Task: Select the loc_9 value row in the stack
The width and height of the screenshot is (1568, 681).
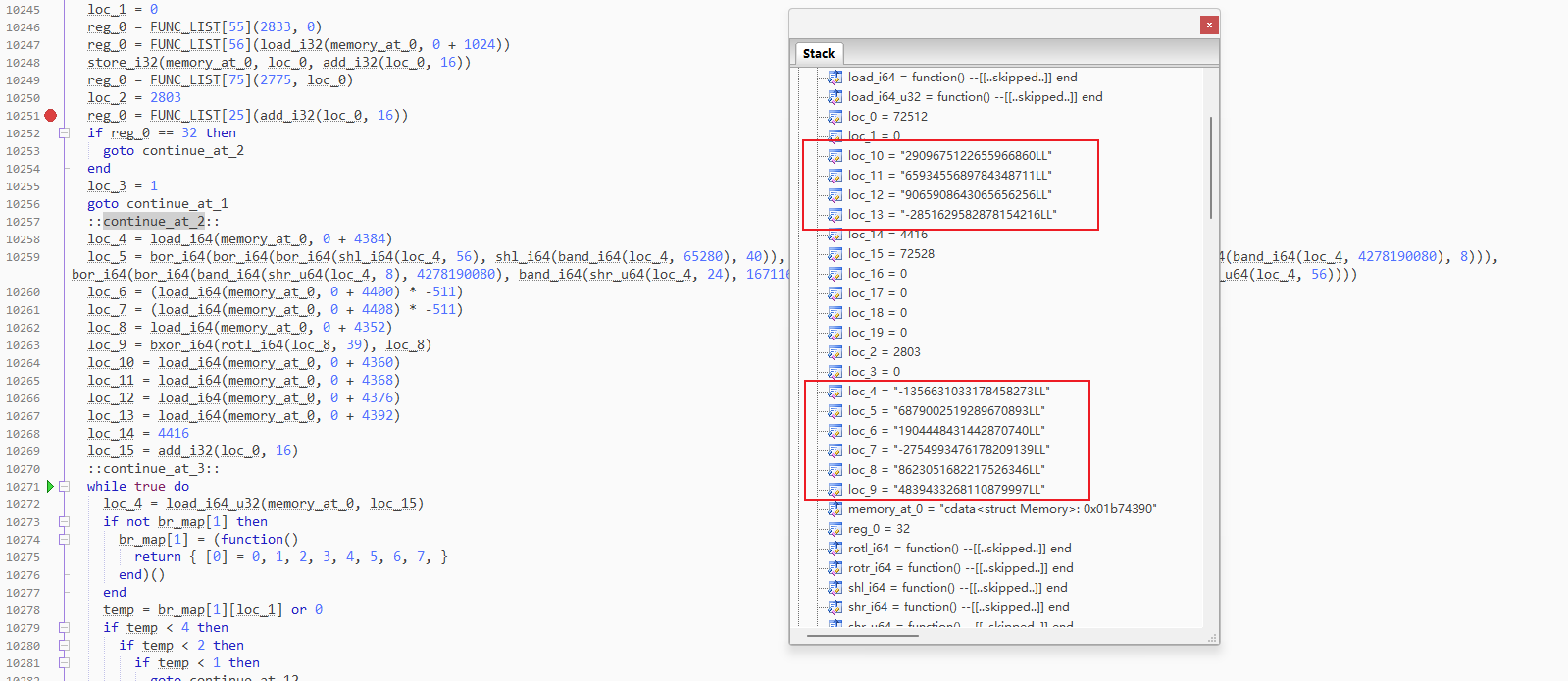Action: coord(945,490)
